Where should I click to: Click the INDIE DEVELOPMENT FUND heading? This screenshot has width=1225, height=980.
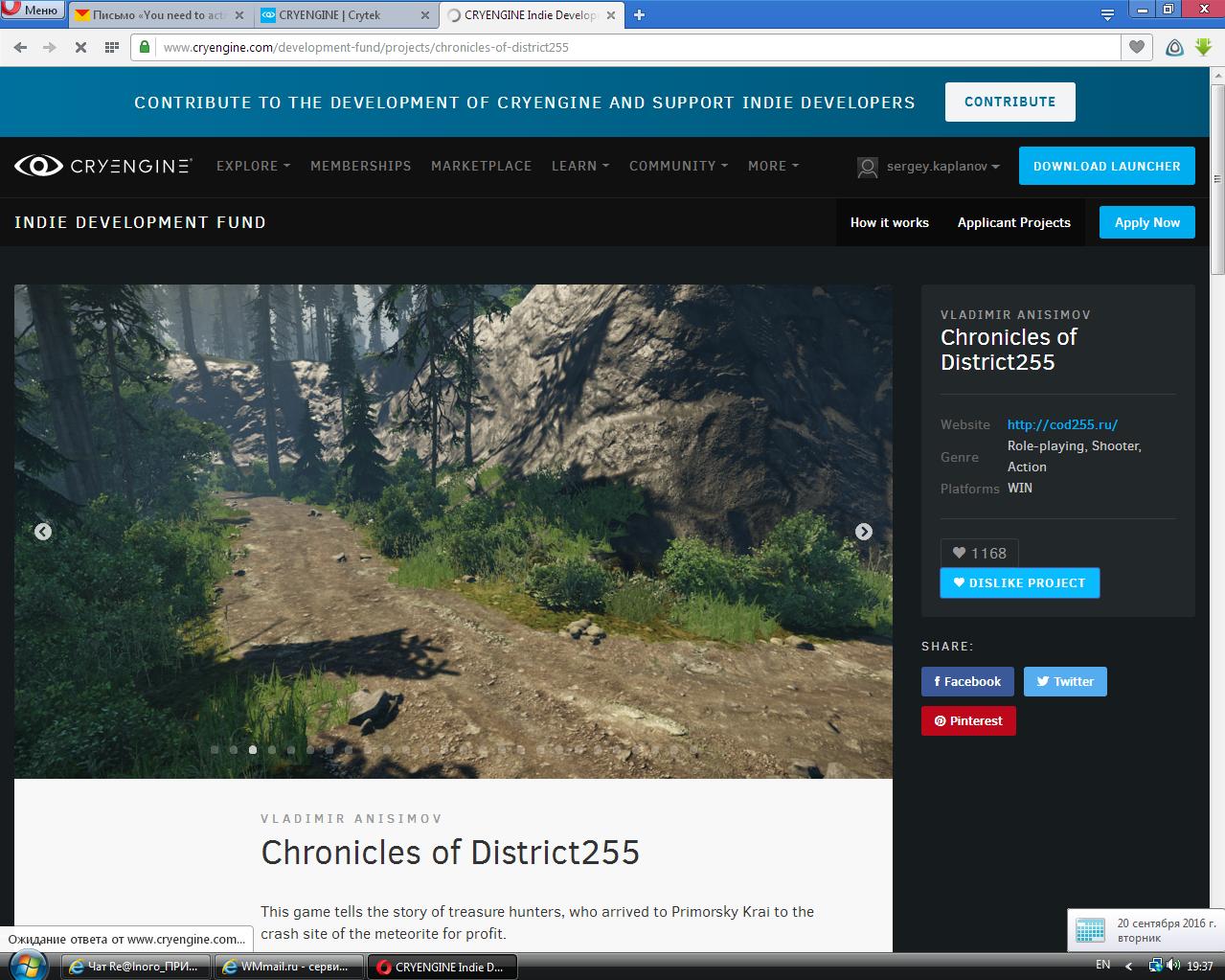140,222
